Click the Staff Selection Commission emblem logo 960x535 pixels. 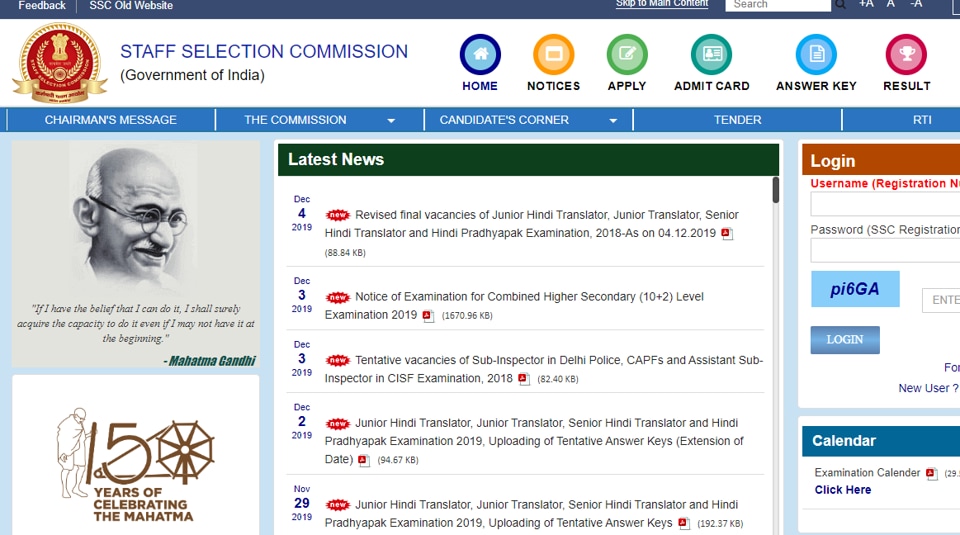pyautogui.click(x=60, y=62)
